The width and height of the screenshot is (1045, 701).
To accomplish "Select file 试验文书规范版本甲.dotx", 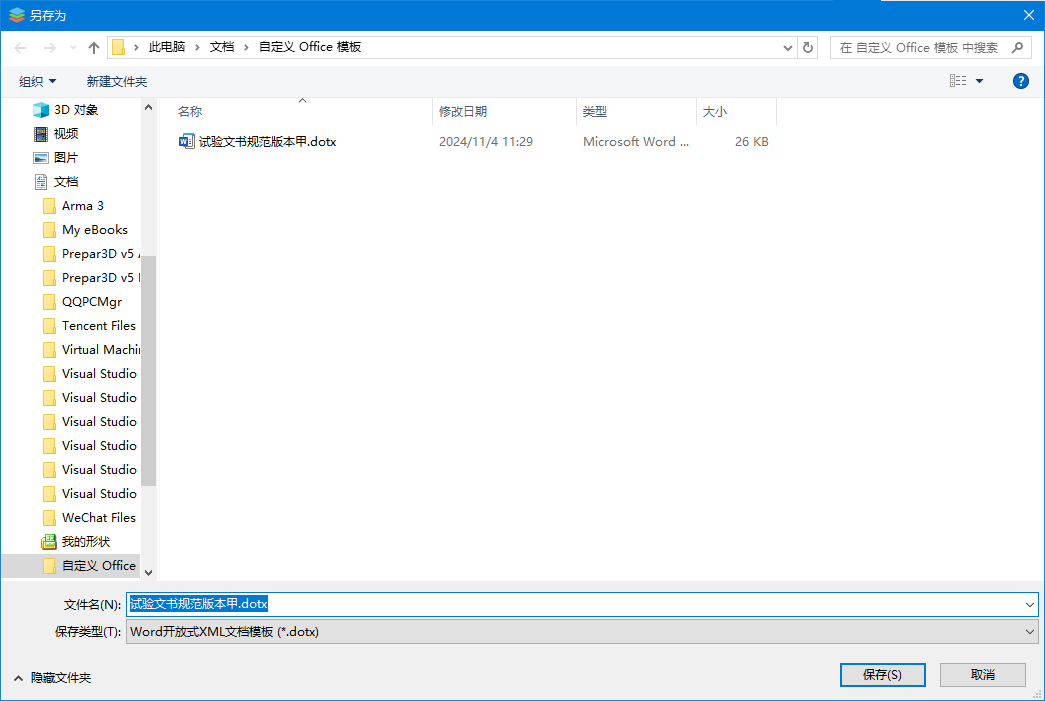I will [267, 142].
